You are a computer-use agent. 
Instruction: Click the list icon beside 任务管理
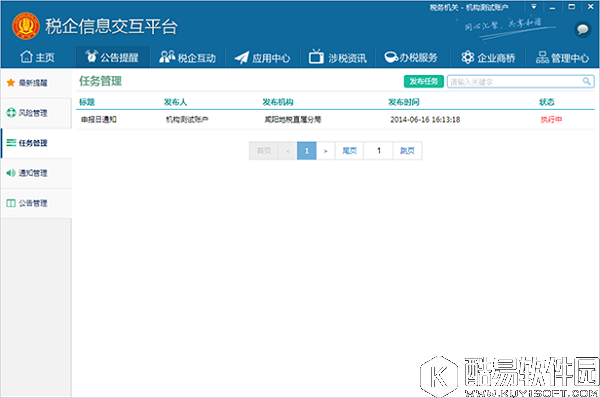(x=11, y=143)
